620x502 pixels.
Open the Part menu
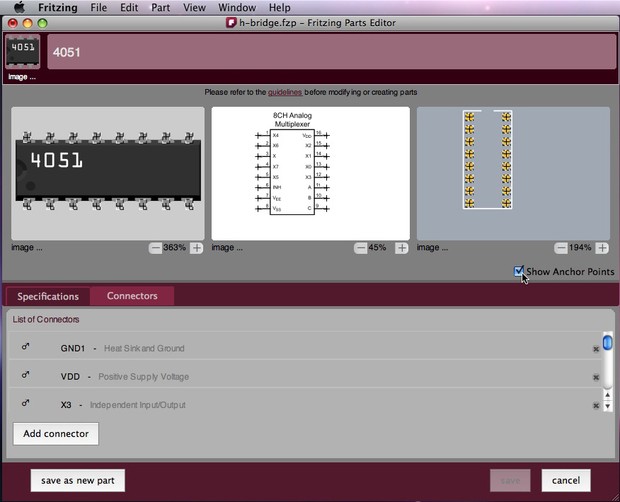[x=161, y=8]
